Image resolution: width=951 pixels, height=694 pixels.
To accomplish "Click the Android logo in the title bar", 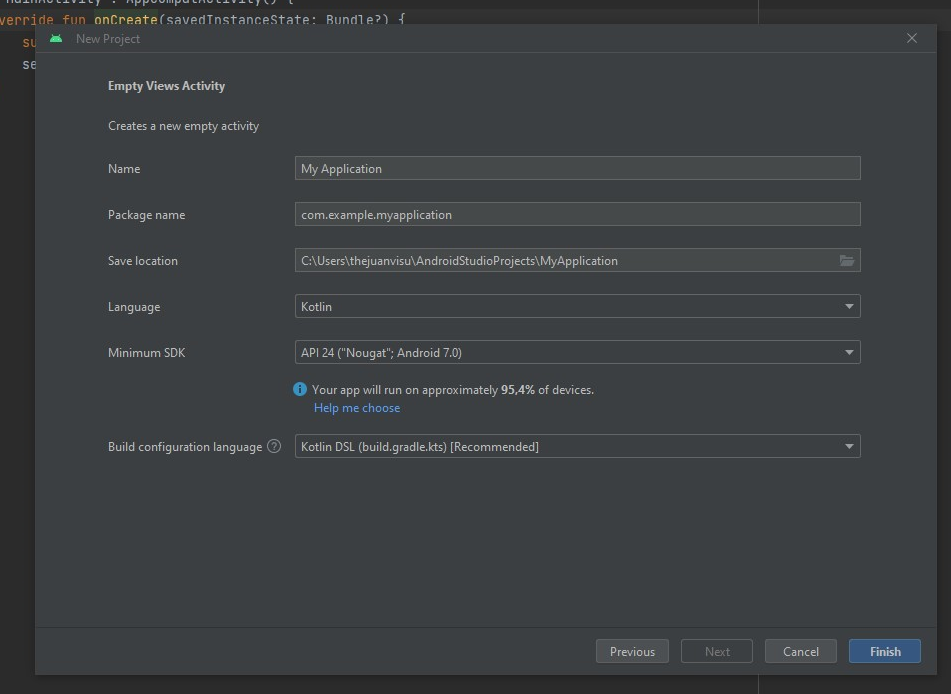I will [x=56, y=39].
